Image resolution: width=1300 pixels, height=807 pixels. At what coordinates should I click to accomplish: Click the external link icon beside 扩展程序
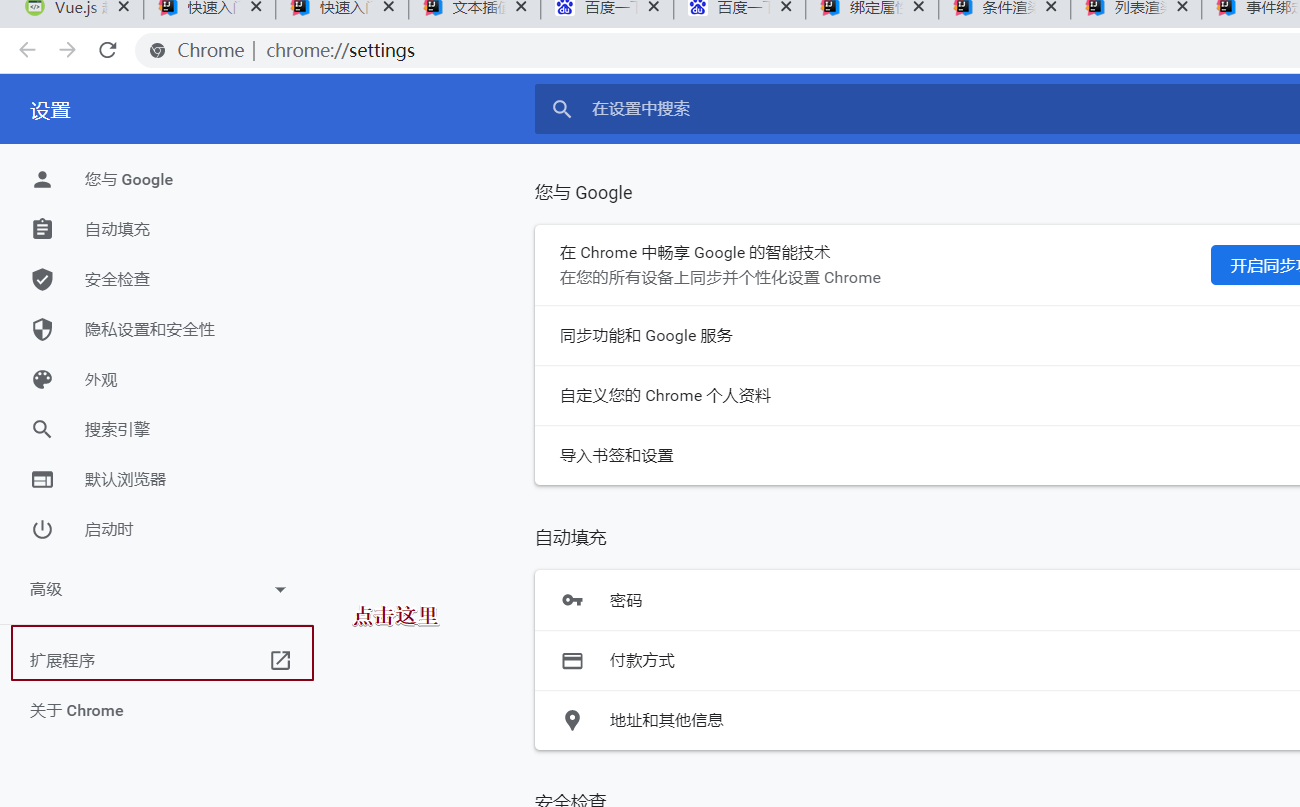(281, 660)
